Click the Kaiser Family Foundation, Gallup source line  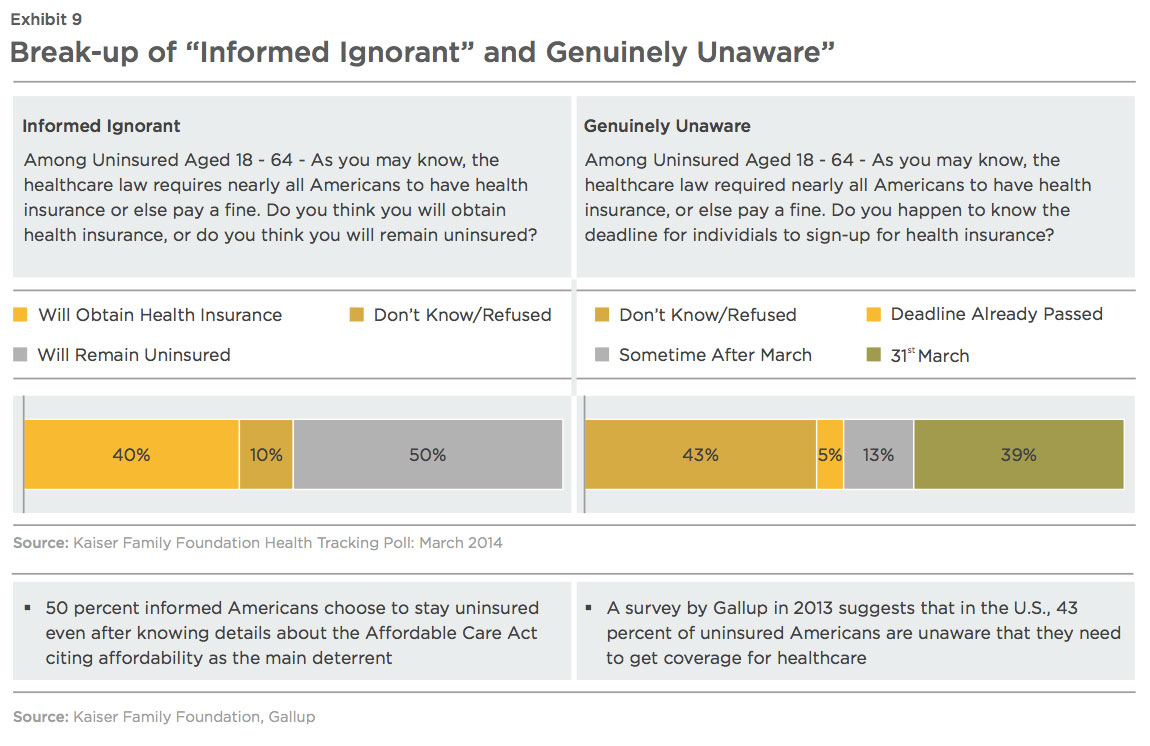(164, 717)
